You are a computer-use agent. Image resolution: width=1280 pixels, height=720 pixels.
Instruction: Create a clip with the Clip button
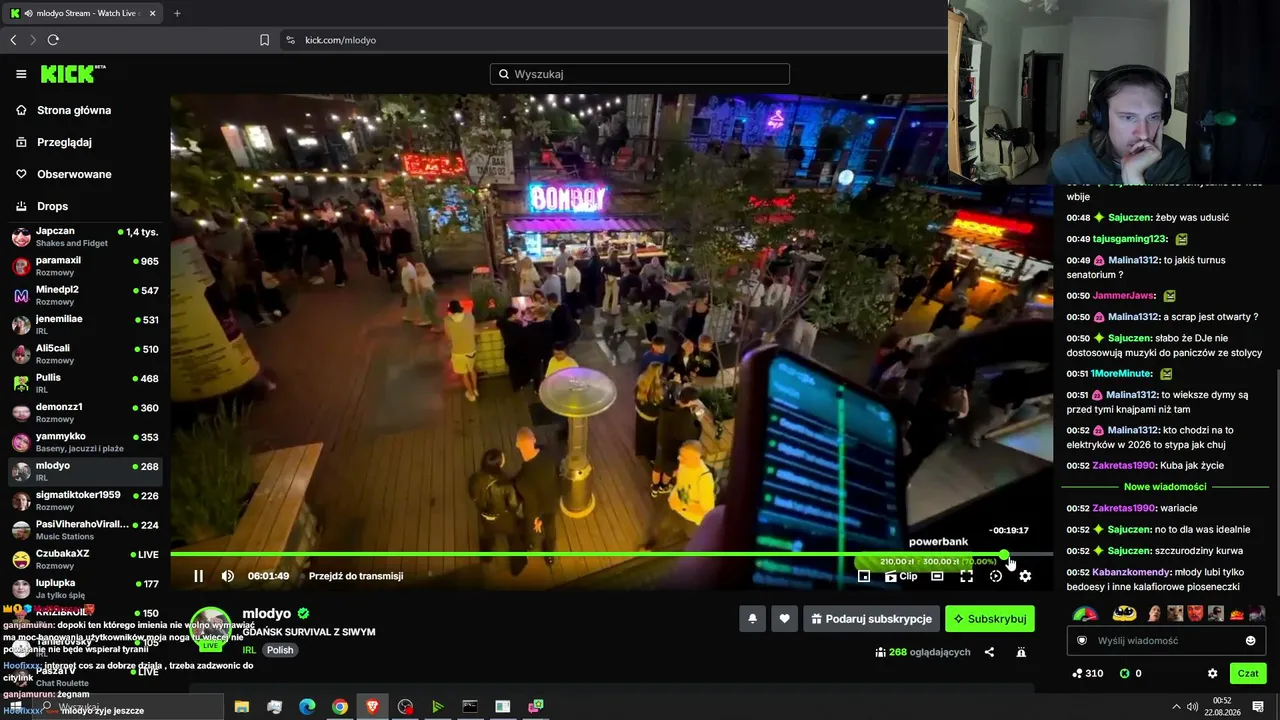(x=901, y=576)
